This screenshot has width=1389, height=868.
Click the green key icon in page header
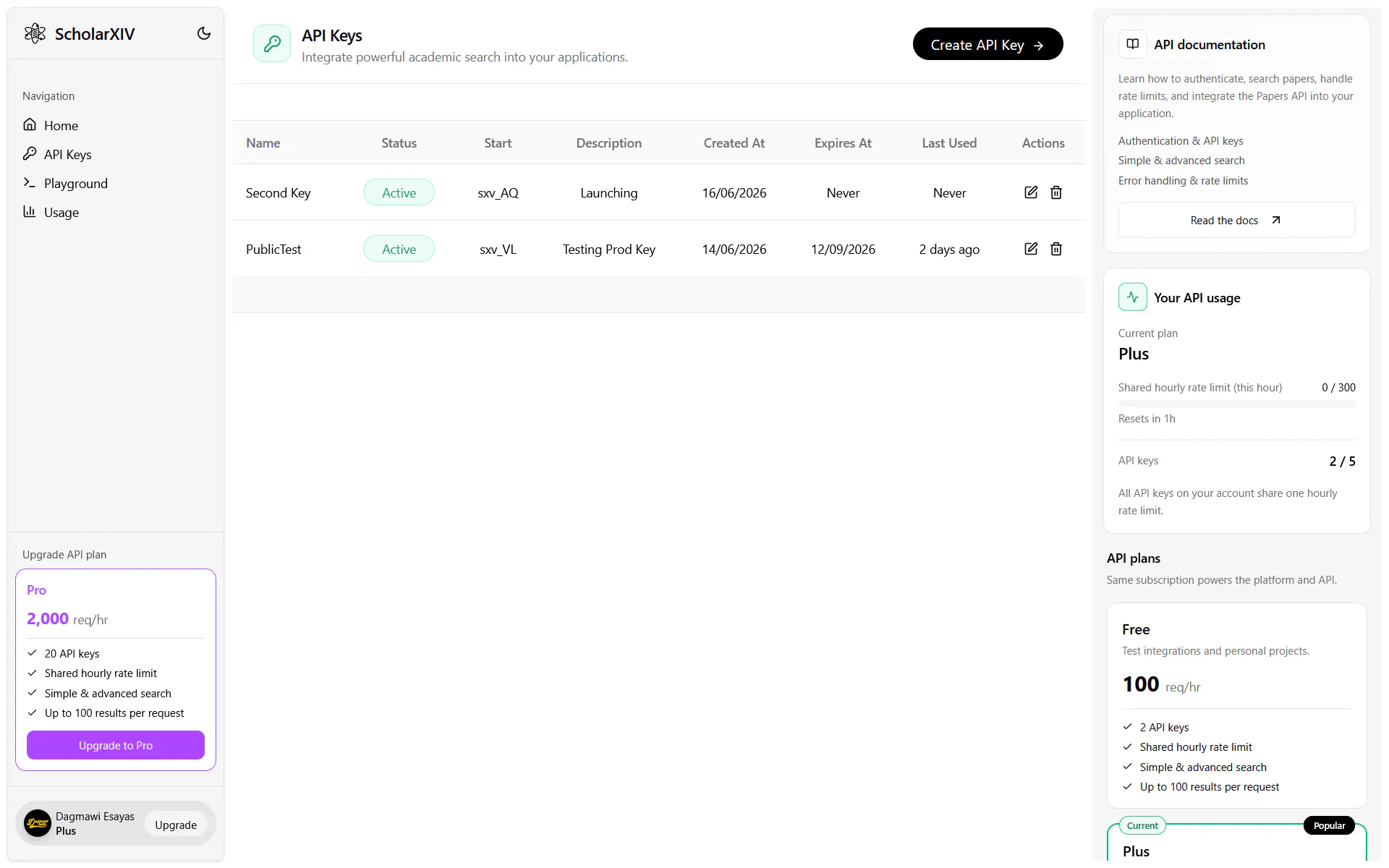coord(272,43)
